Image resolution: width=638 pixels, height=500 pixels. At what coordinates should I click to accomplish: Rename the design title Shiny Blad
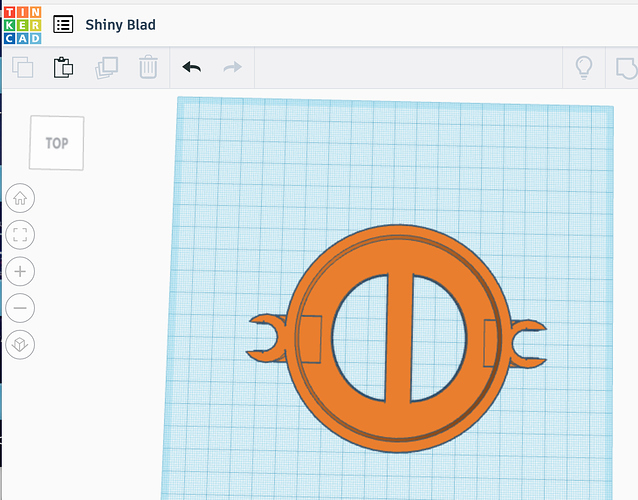(120, 25)
